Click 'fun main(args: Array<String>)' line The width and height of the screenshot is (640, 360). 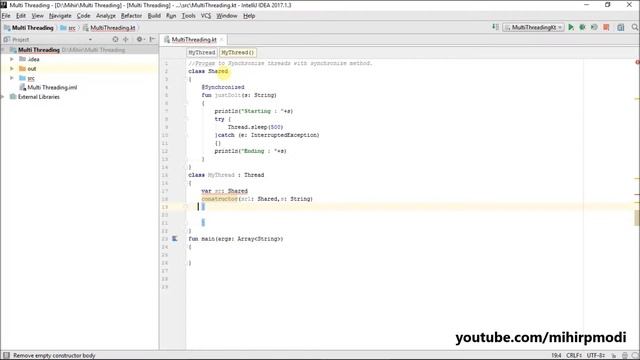tap(236, 239)
